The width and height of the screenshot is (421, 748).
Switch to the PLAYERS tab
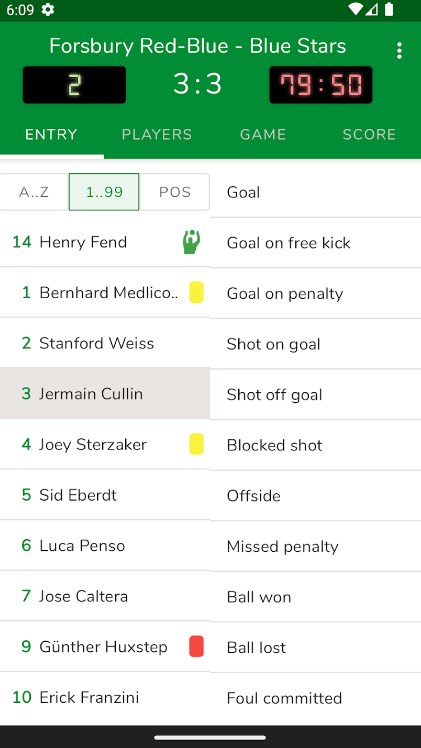click(157, 135)
